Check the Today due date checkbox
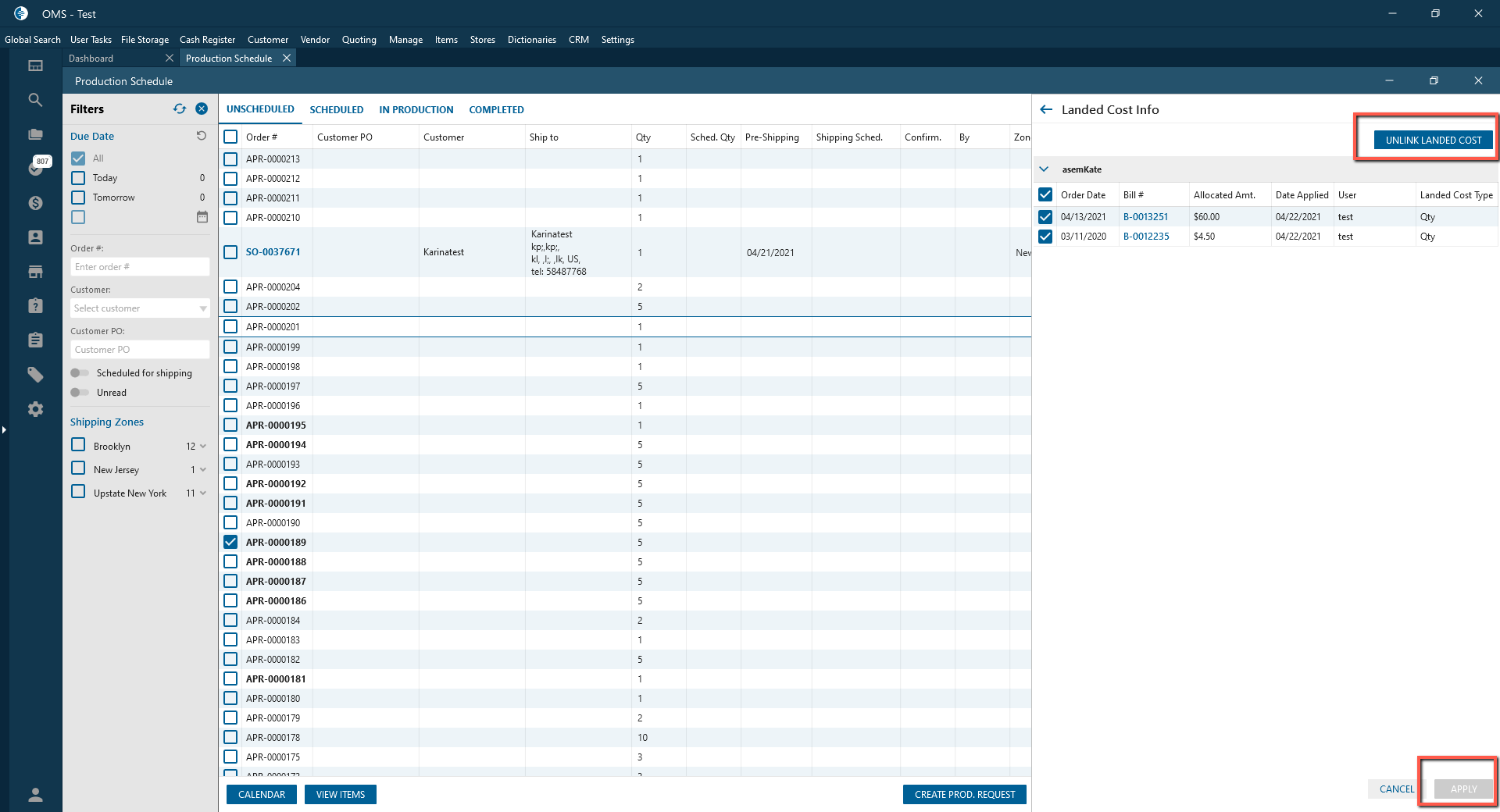The height and width of the screenshot is (812, 1500). (78, 178)
